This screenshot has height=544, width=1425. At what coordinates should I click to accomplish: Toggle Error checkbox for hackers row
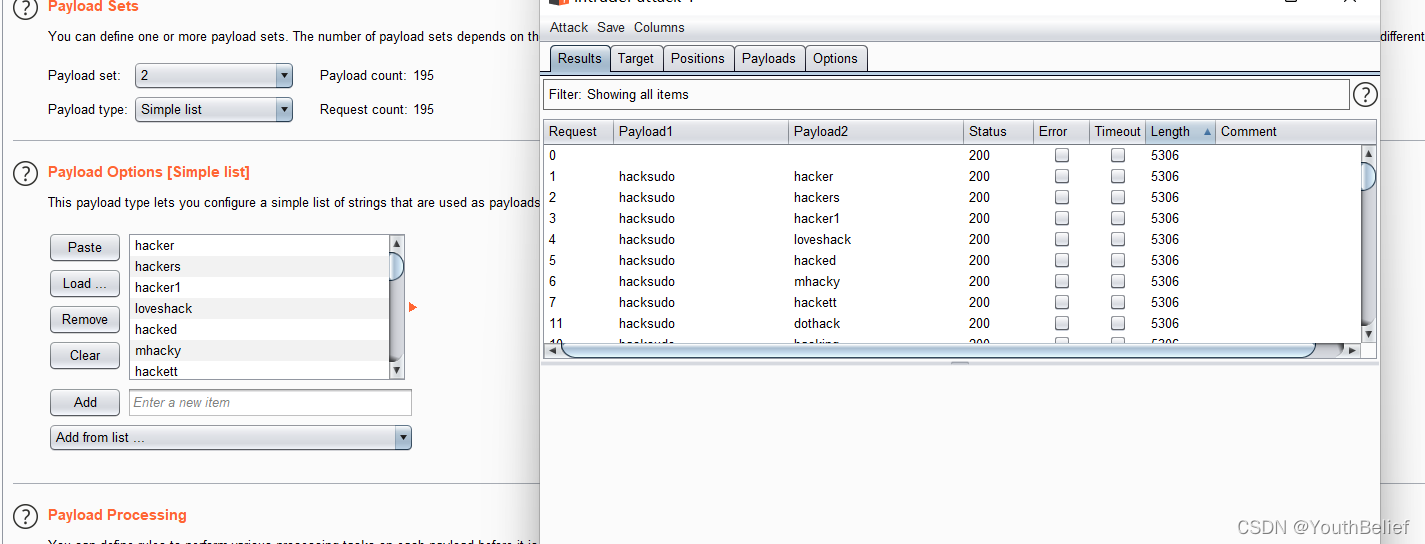click(x=1062, y=197)
